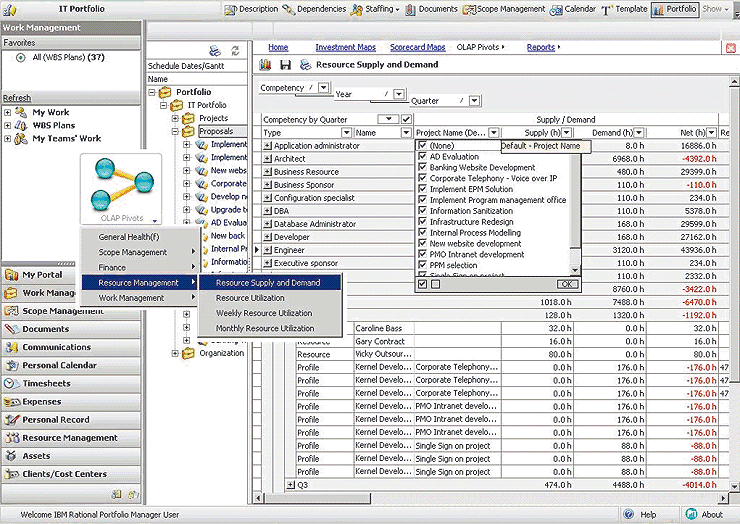Uncheck Banking Website Development checkbox
This screenshot has width=740, height=524.
click(422, 167)
